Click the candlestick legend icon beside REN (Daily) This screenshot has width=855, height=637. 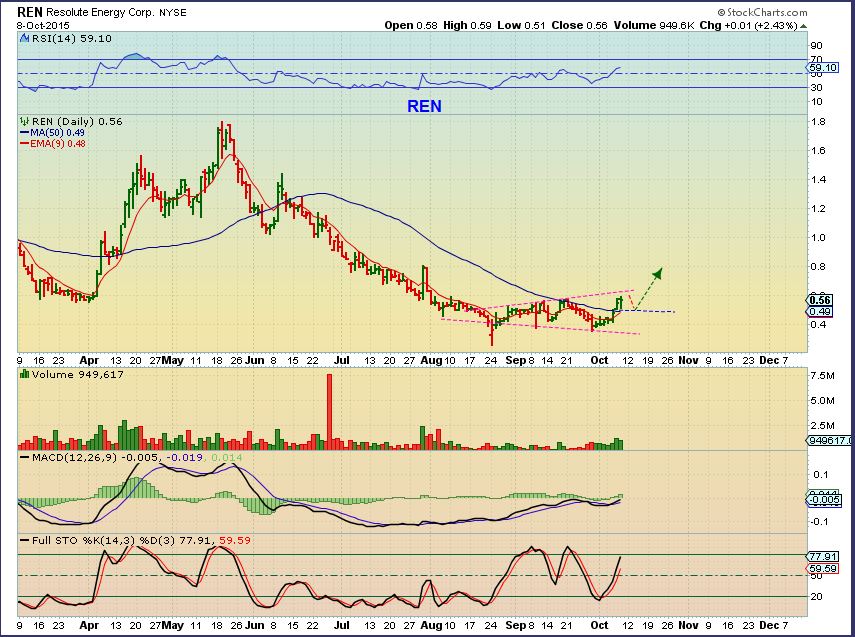24,121
